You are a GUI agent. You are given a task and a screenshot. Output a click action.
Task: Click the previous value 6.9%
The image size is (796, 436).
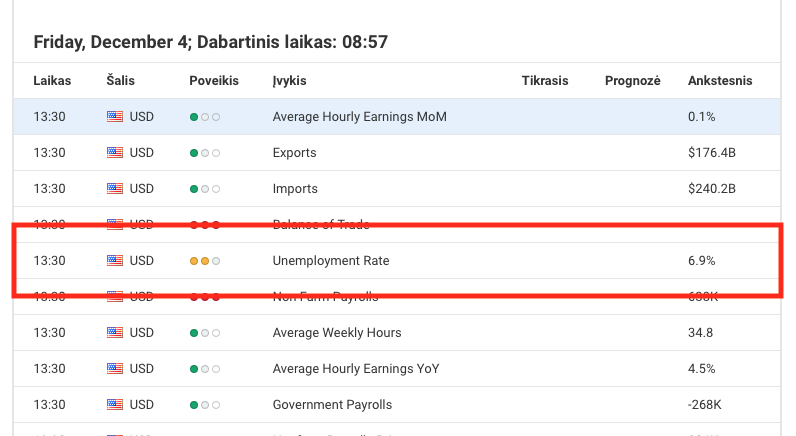click(x=702, y=261)
